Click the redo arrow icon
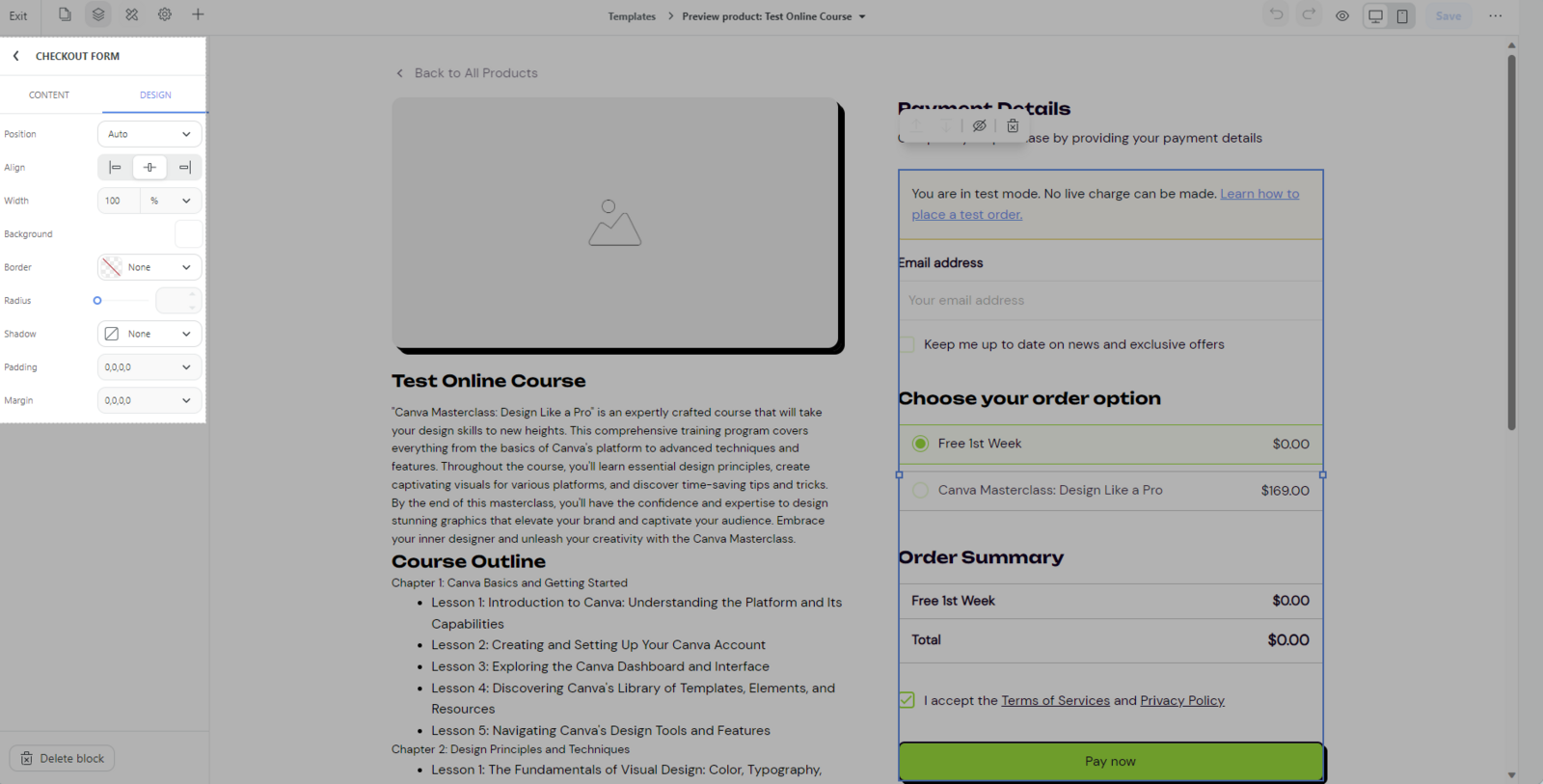This screenshot has width=1543, height=784. click(1309, 14)
